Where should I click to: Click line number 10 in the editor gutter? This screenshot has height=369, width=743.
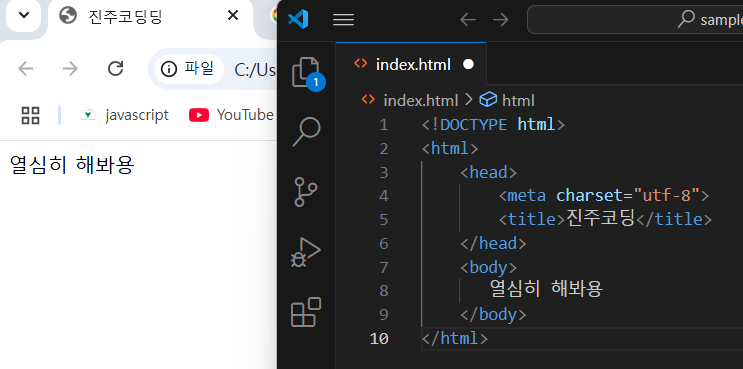pyautogui.click(x=379, y=339)
